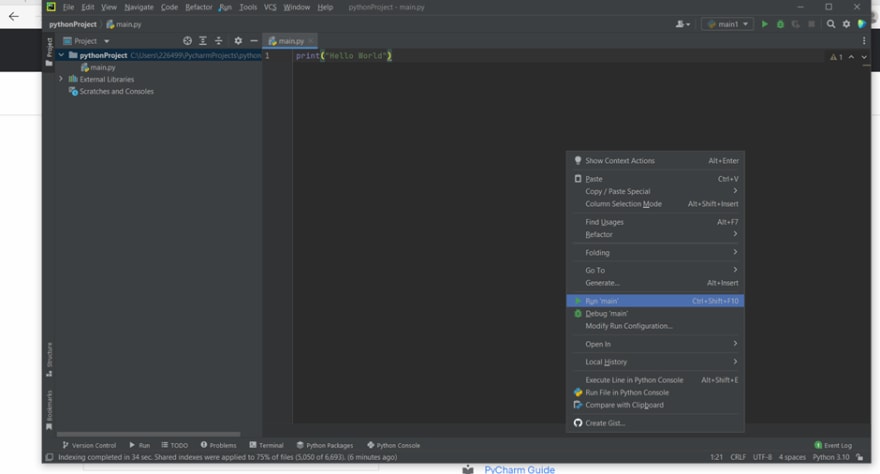880x474 pixels.
Task: Go to previous highlighted error arrow
Action: tap(851, 57)
